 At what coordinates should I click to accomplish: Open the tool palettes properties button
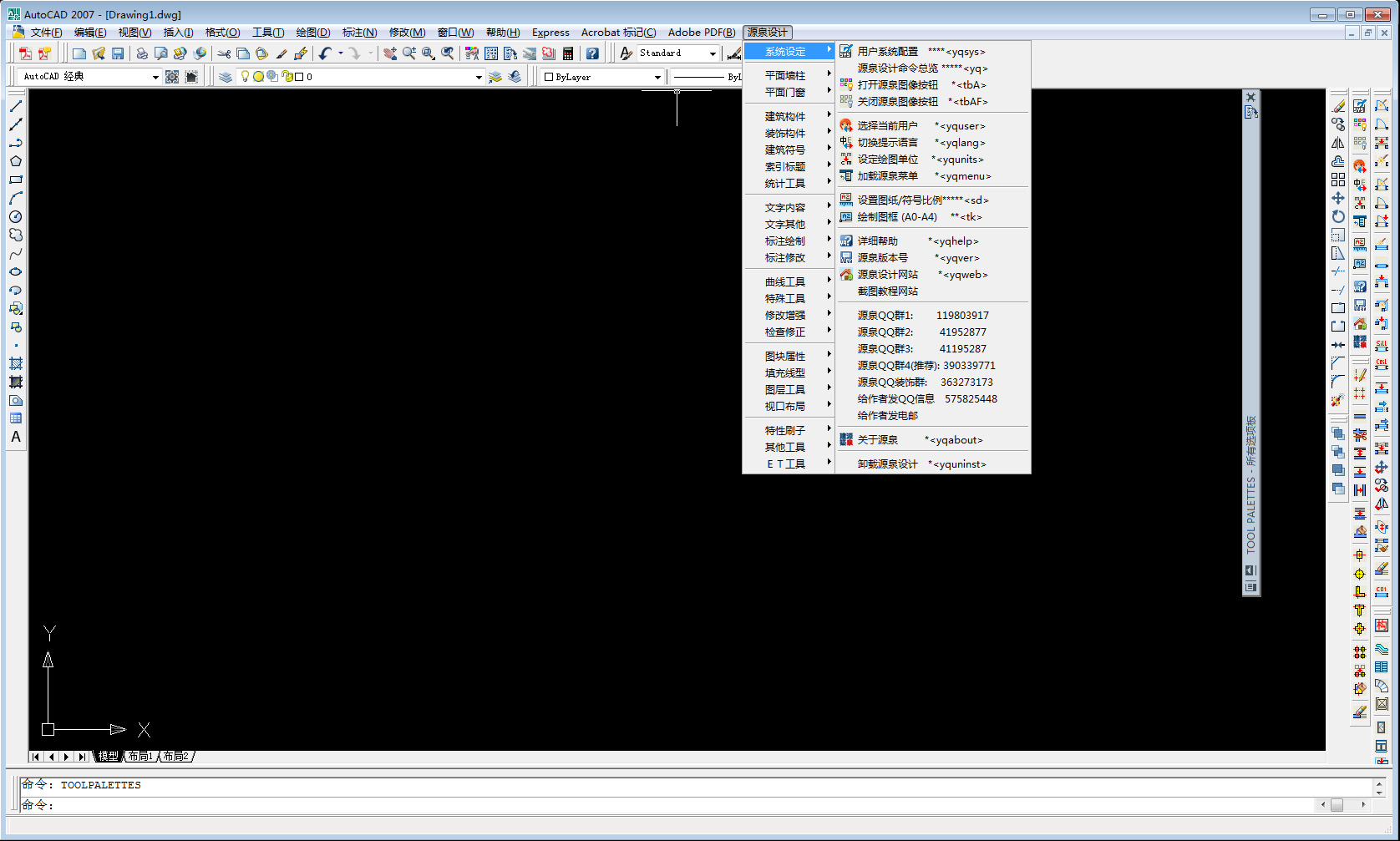pyautogui.click(x=1250, y=587)
